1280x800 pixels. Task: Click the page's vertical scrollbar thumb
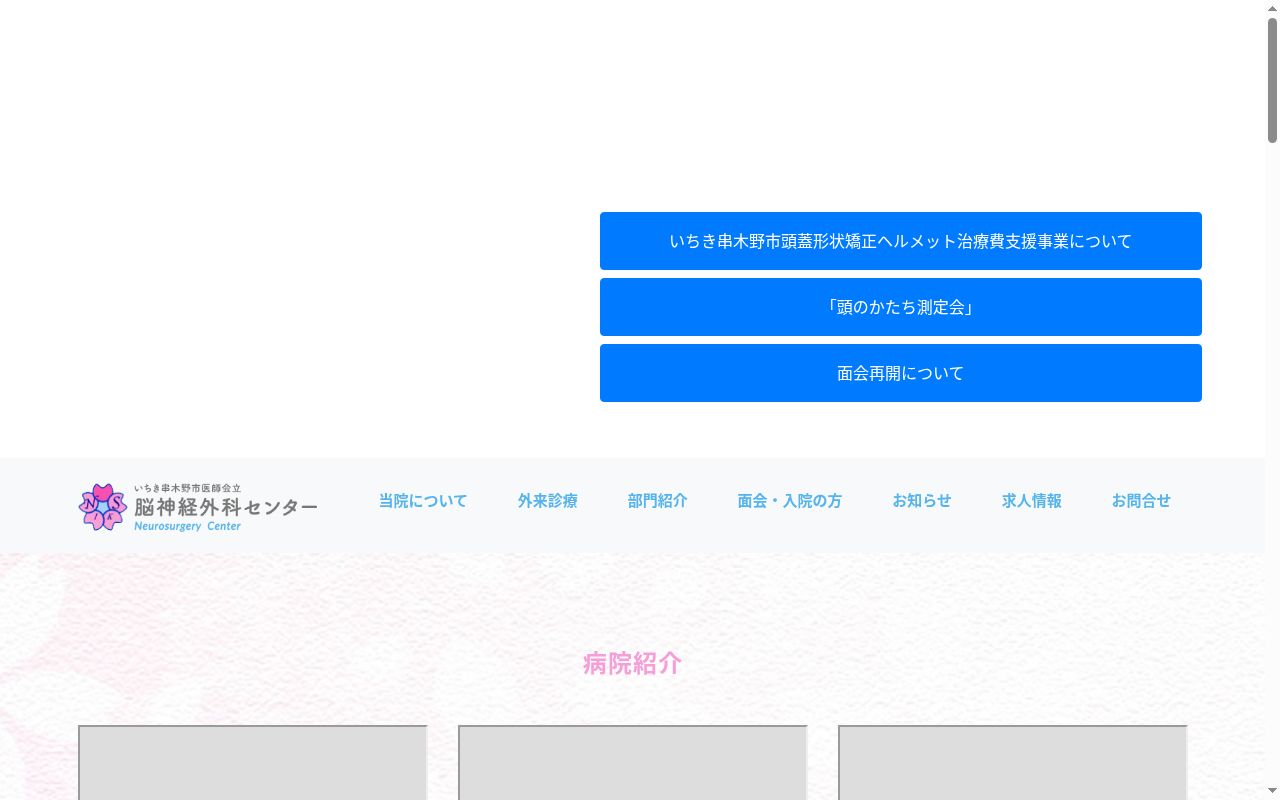coord(1272,80)
